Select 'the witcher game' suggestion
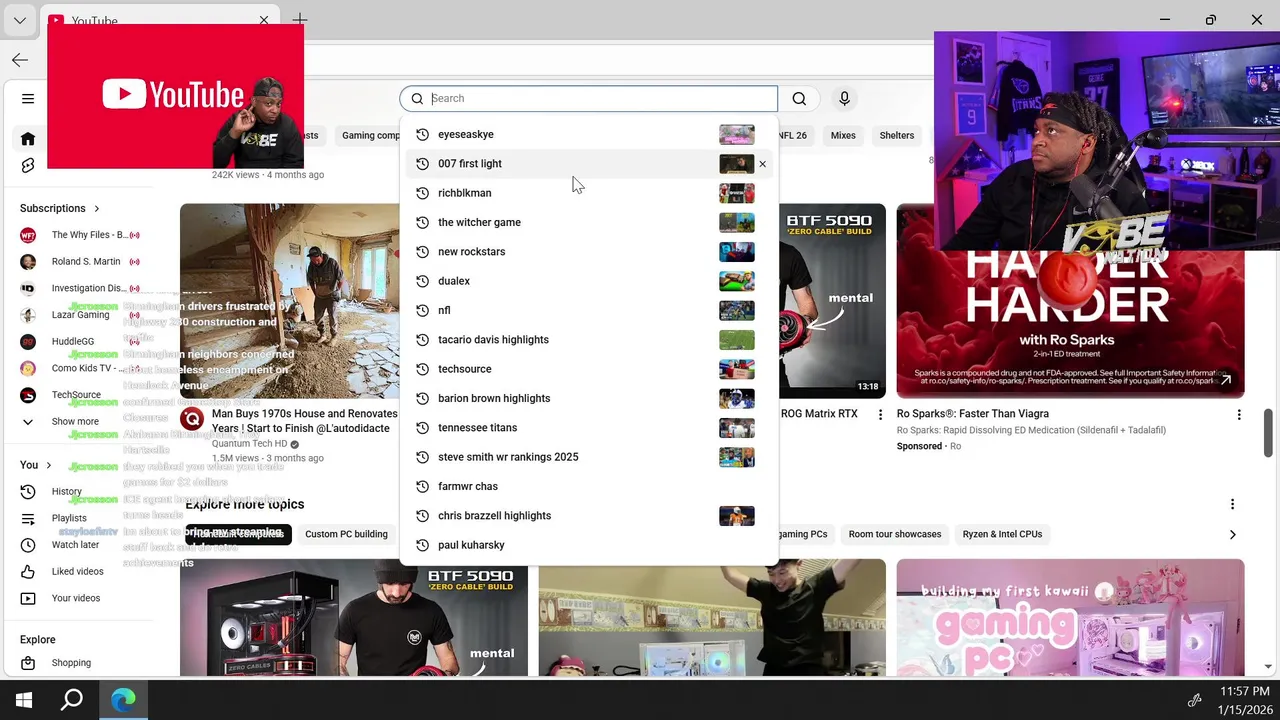Viewport: 1280px width, 720px height. [x=590, y=222]
